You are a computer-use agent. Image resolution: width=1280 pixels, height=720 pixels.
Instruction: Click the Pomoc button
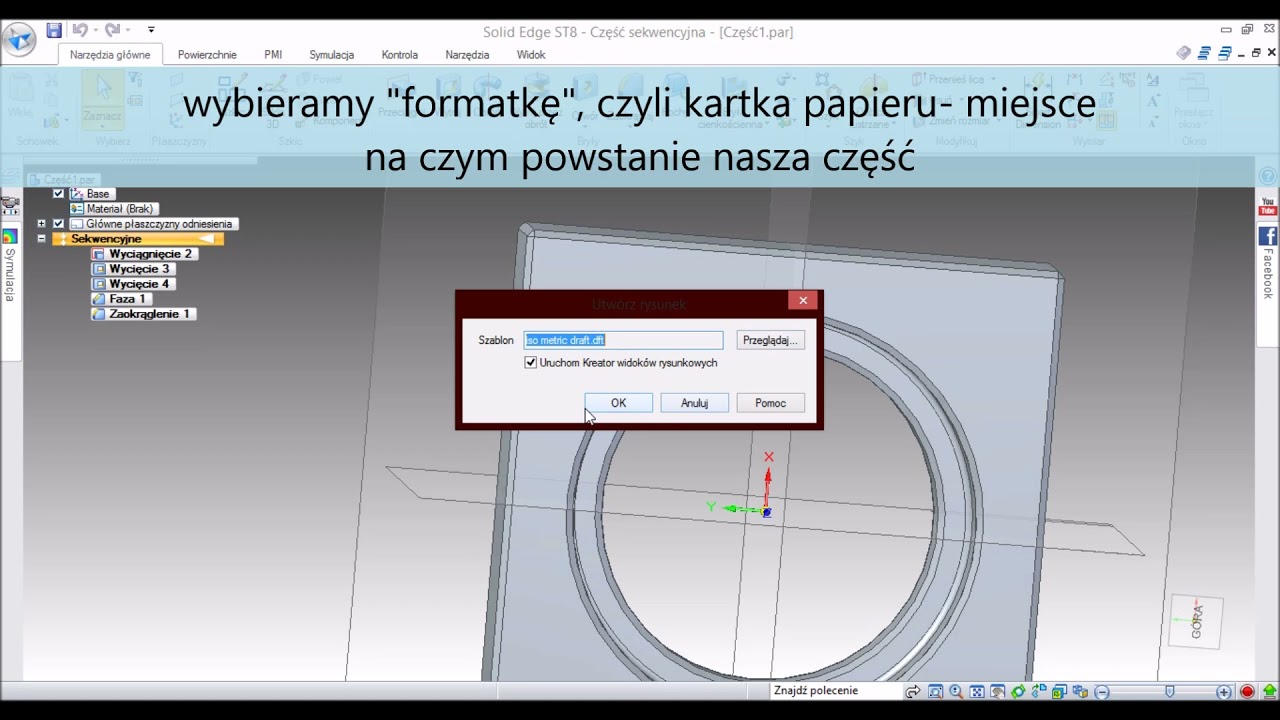770,403
